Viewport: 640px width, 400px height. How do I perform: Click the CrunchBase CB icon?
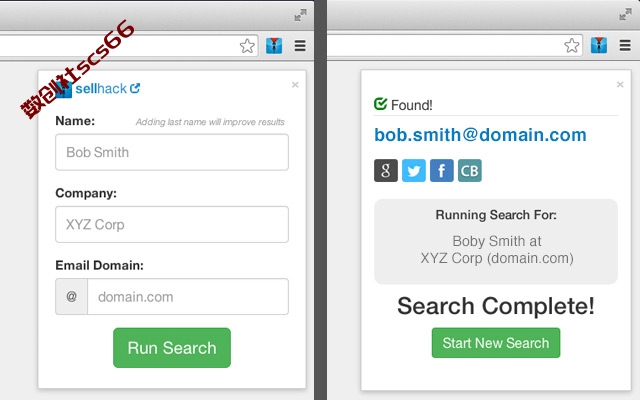[469, 171]
